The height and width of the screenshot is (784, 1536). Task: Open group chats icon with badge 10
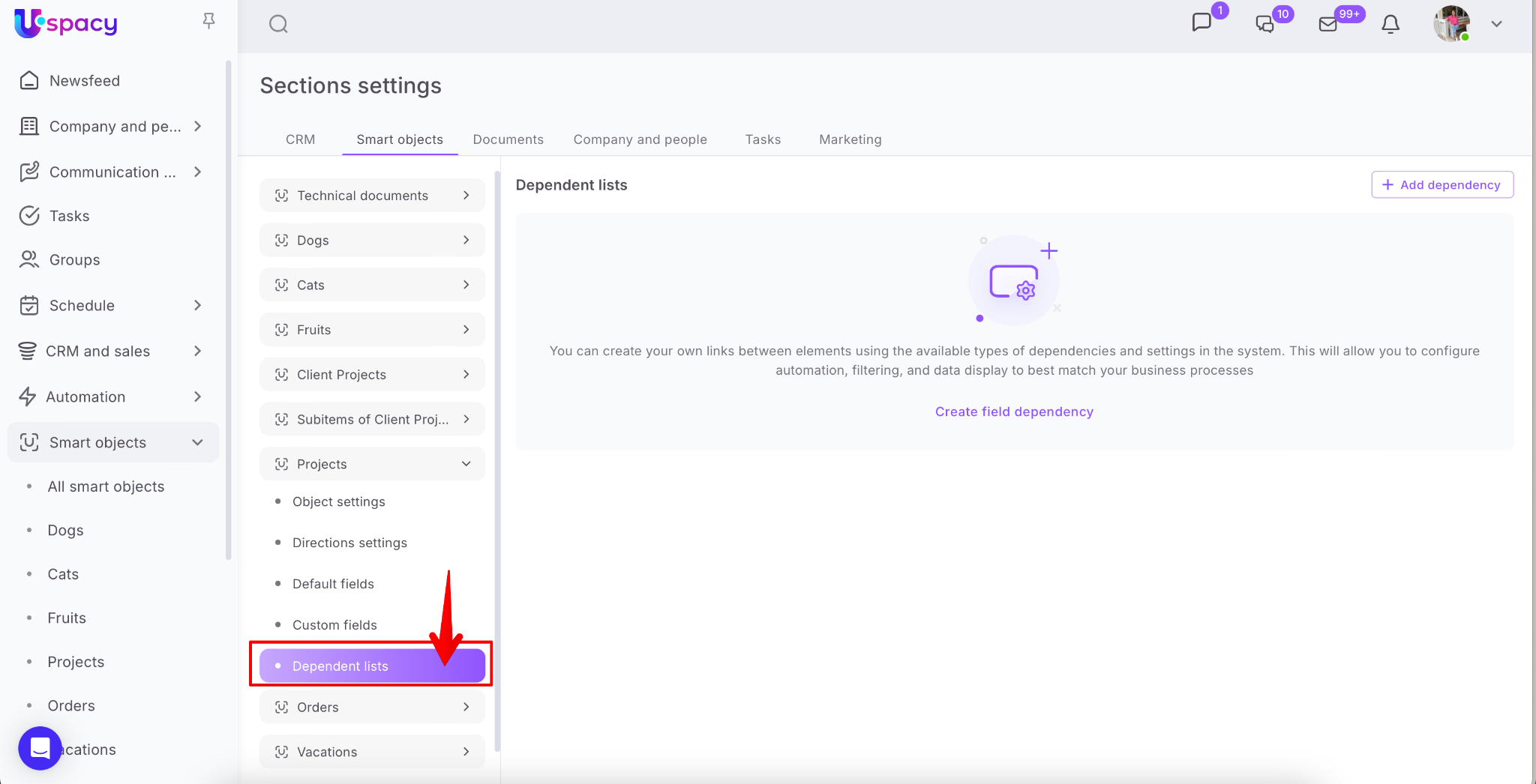(1265, 24)
